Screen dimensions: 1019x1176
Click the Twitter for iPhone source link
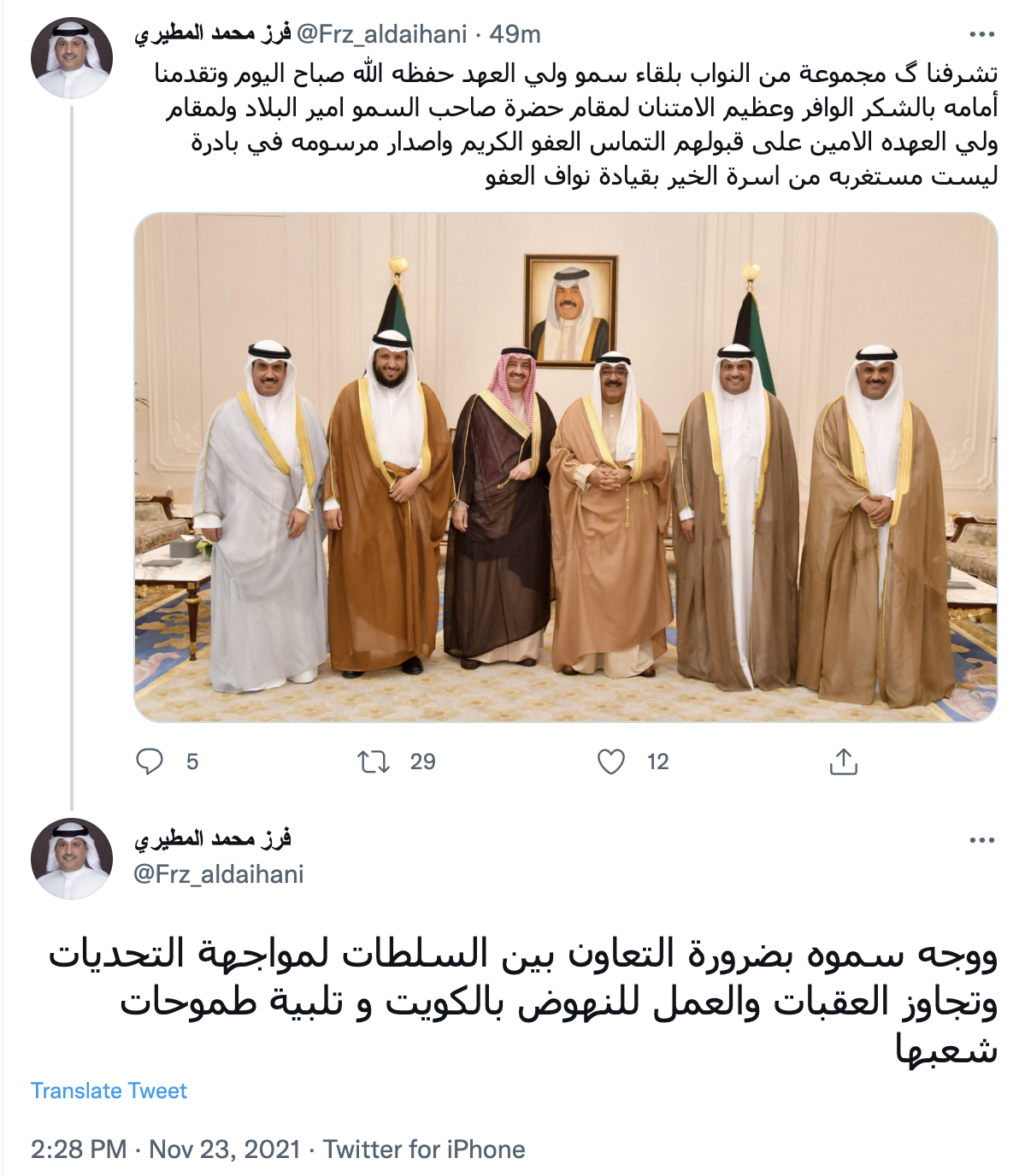(424, 1150)
